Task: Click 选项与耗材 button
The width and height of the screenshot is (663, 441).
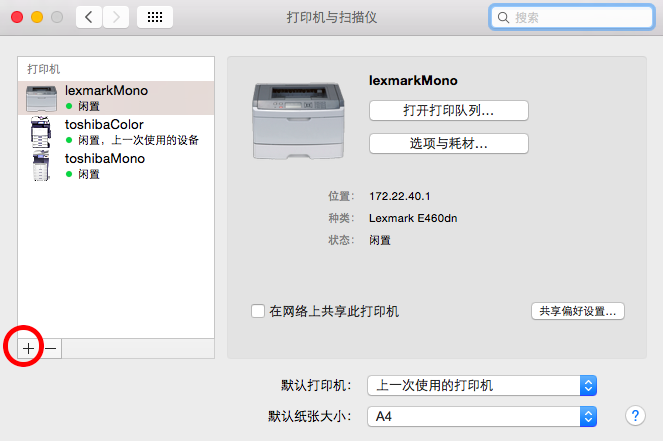Action: coord(449,143)
